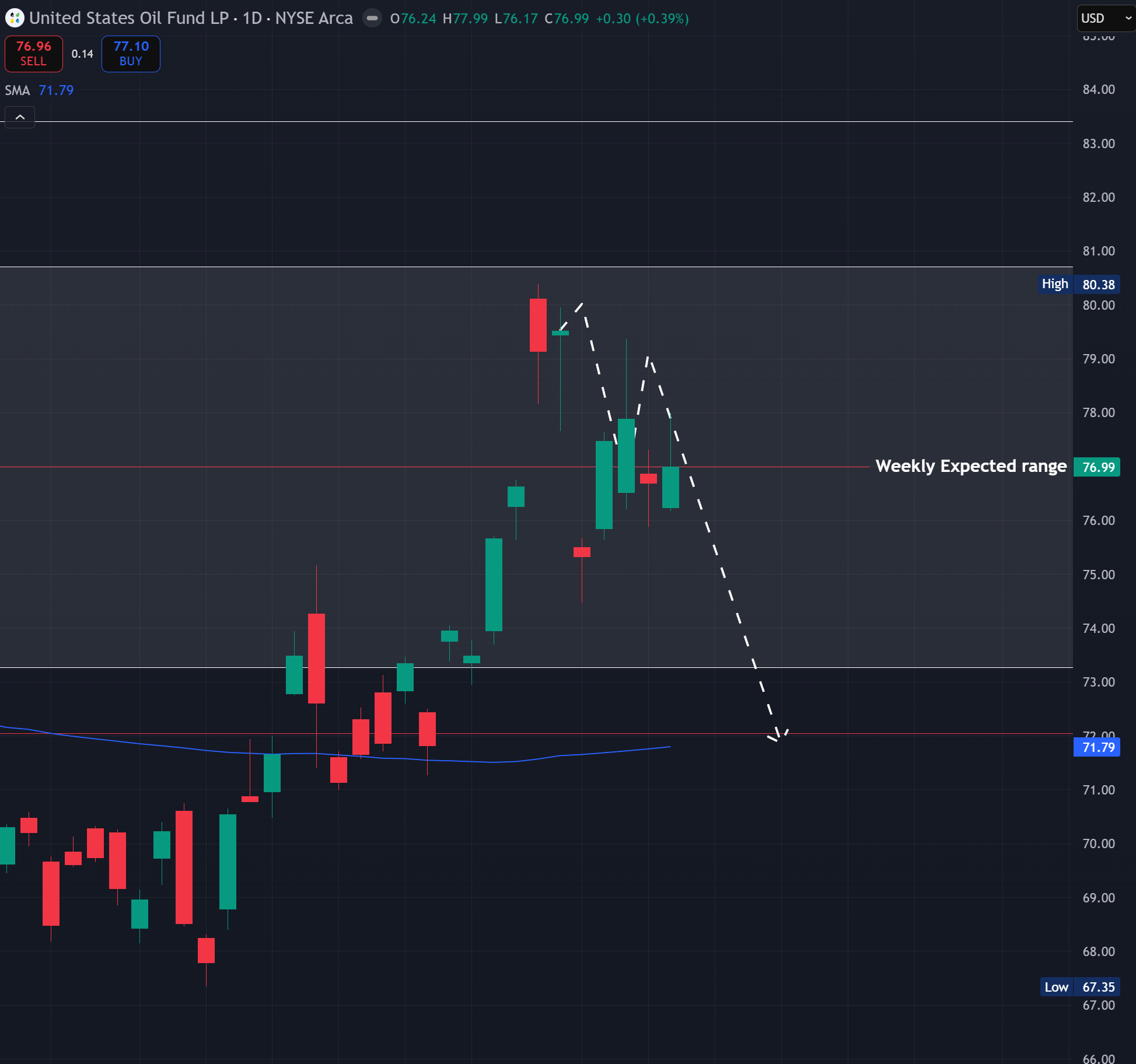
Task: Click the blue 71.79 SMA price tag
Action: click(x=1097, y=747)
